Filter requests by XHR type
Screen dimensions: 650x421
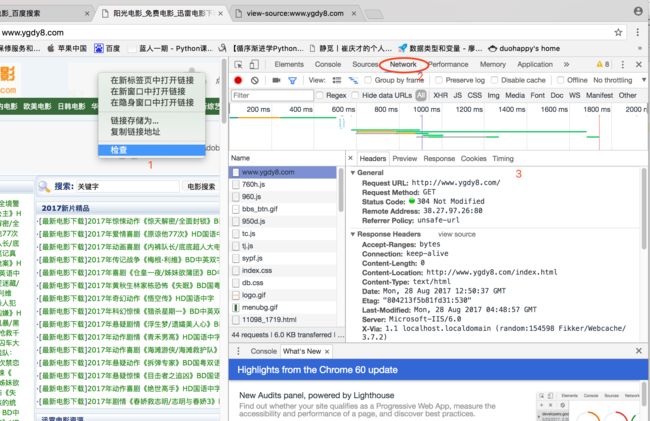[x=440, y=95]
